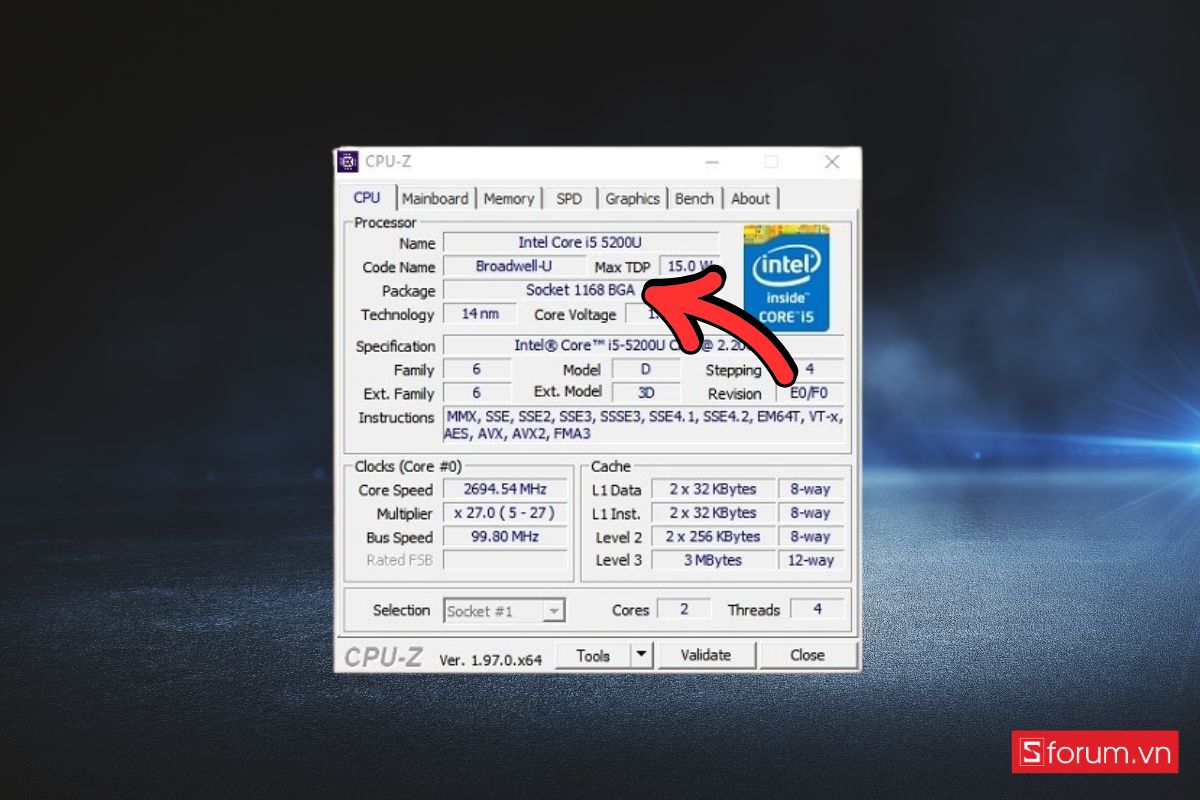Click the Multiplier value 'x 27.0 ( 5 - 27 )'
Image resolution: width=1200 pixels, height=800 pixels.
[505, 513]
